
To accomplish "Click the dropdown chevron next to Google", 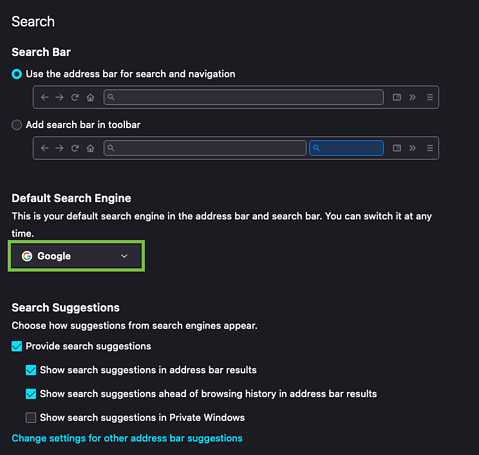I will [124, 256].
